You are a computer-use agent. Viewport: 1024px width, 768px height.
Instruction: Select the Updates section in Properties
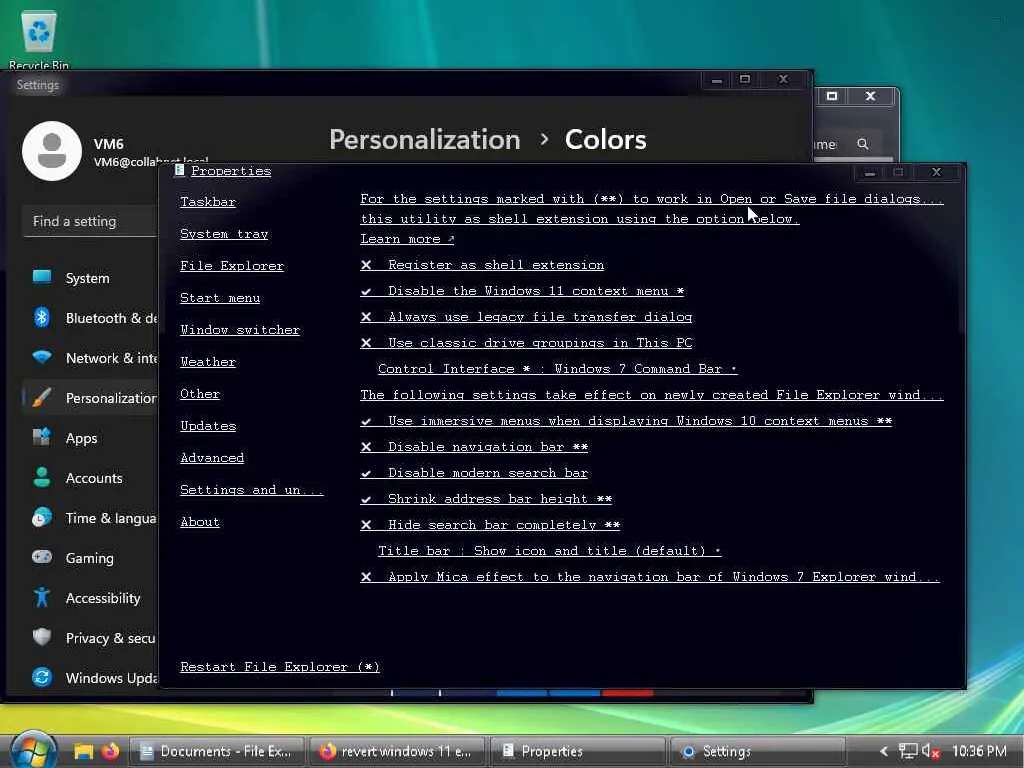pos(208,426)
